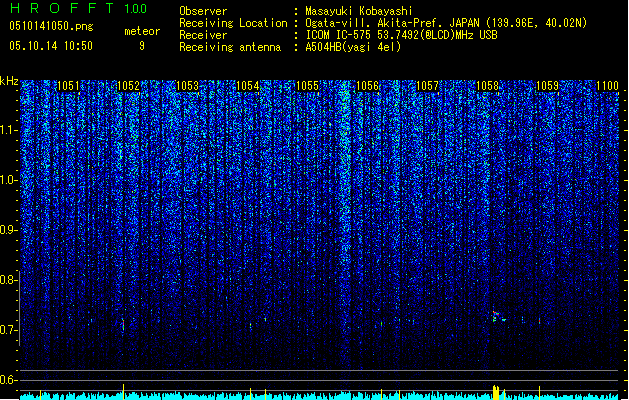Select the date stamp 05.10.14 10:50
629x400 pixels.
point(51,46)
